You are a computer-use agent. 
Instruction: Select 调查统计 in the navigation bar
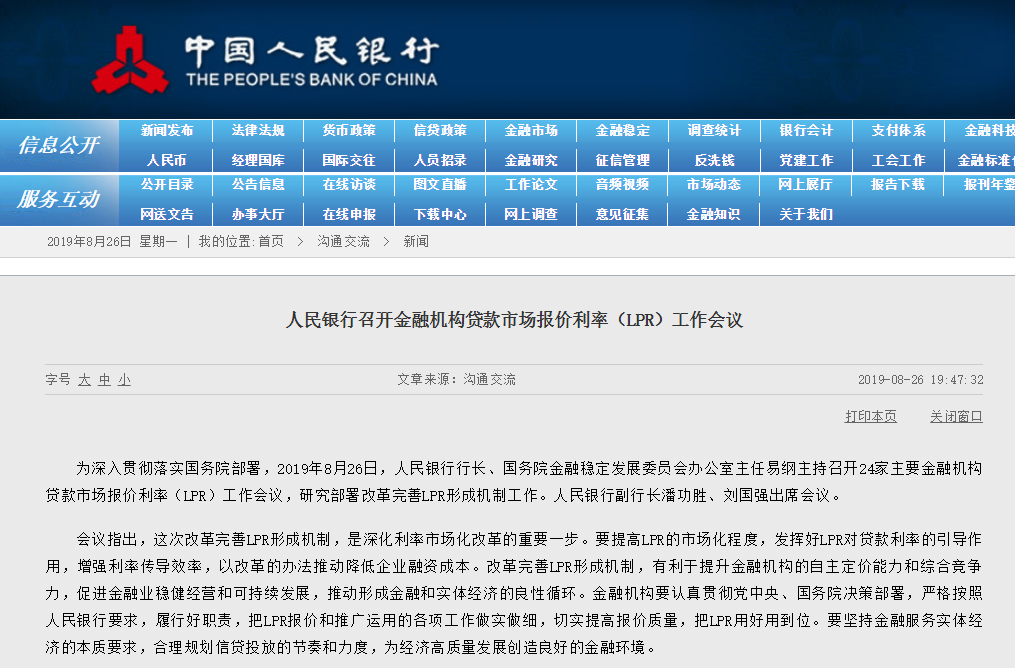click(714, 130)
